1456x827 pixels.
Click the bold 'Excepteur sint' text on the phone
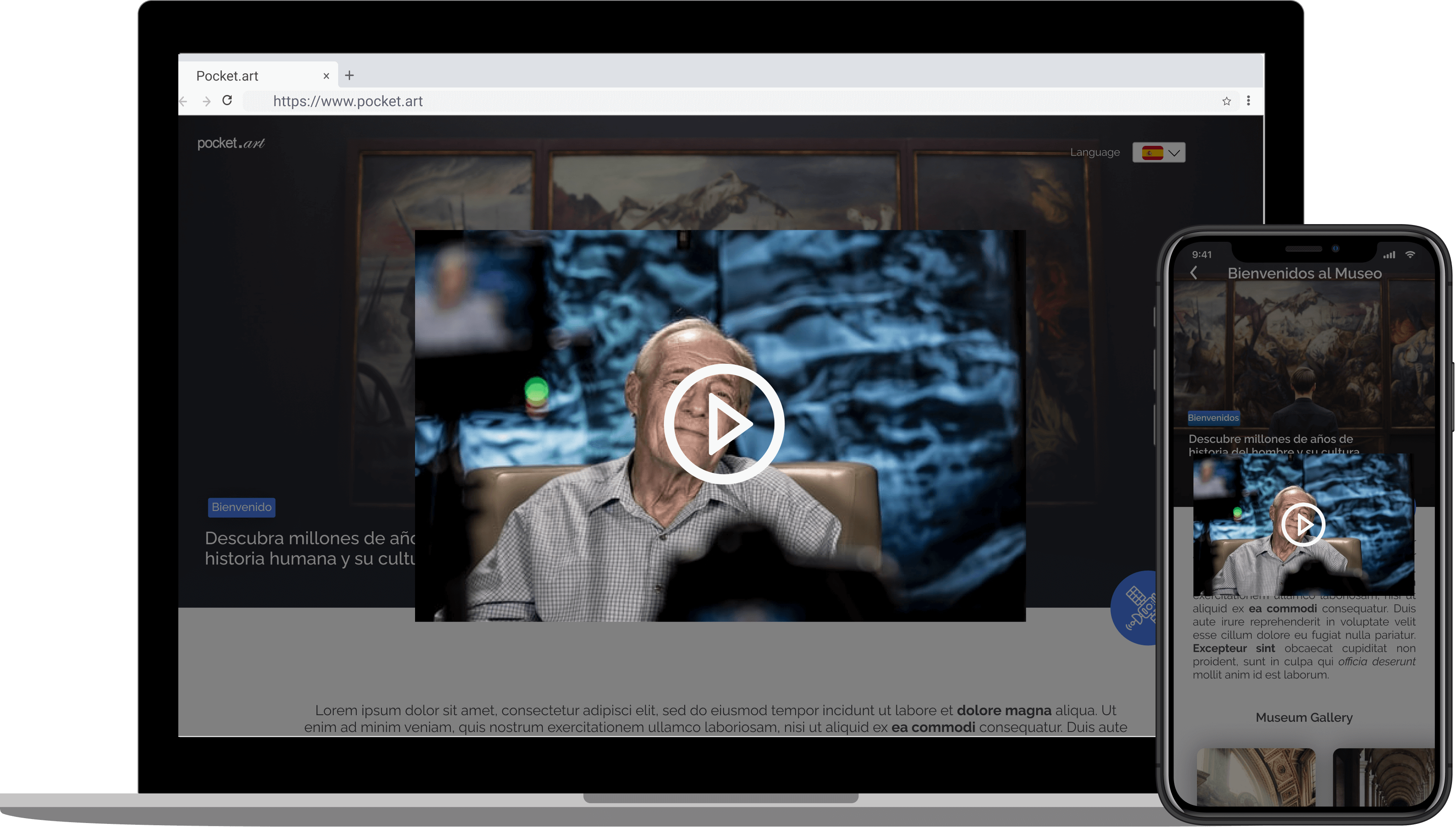pos(1233,648)
